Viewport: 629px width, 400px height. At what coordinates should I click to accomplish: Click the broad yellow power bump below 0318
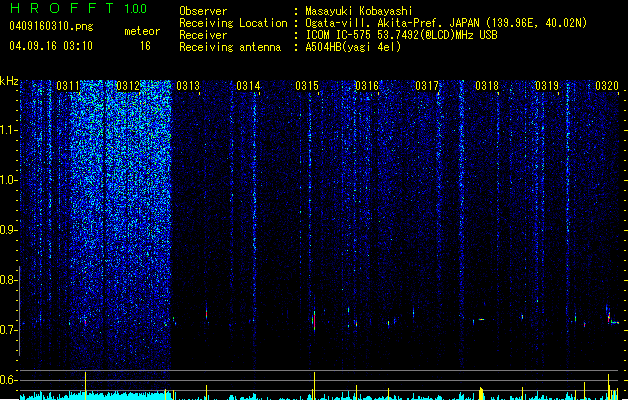pyautogui.click(x=481, y=393)
